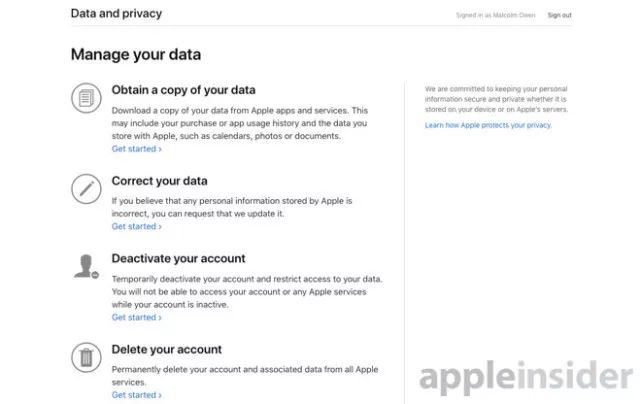Image resolution: width=641 pixels, height=404 pixels.
Task: Open Get started under Deactivate your account
Action: pos(136,318)
